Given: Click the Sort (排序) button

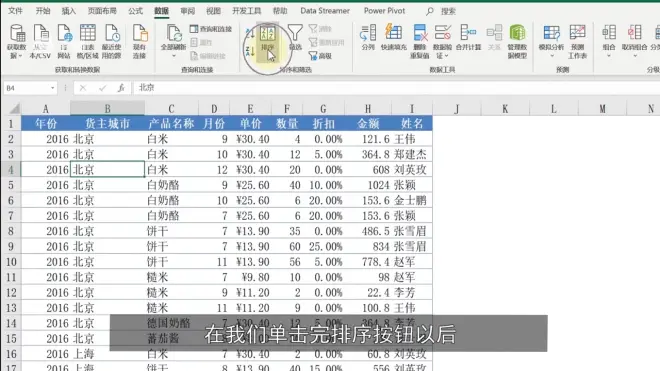Looking at the screenshot, I should tap(268, 40).
